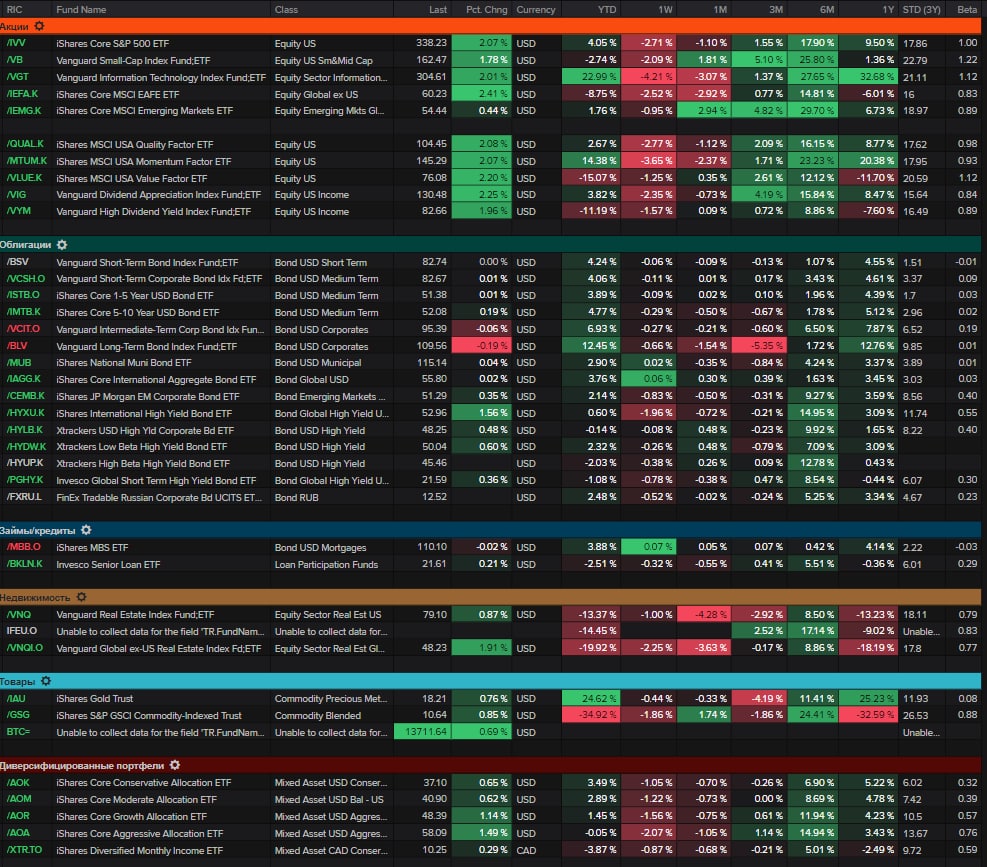
Task: Open the /BKLN.K RIC link
Action: coord(24,564)
